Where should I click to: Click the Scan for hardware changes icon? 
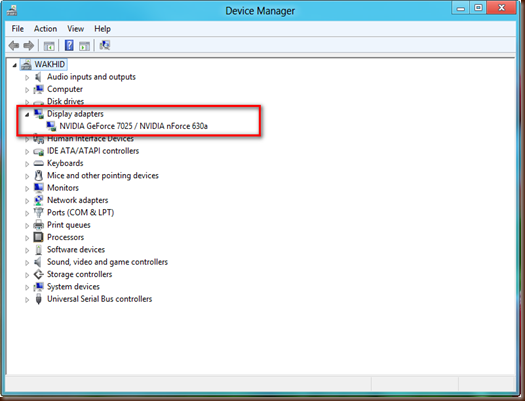pos(105,45)
